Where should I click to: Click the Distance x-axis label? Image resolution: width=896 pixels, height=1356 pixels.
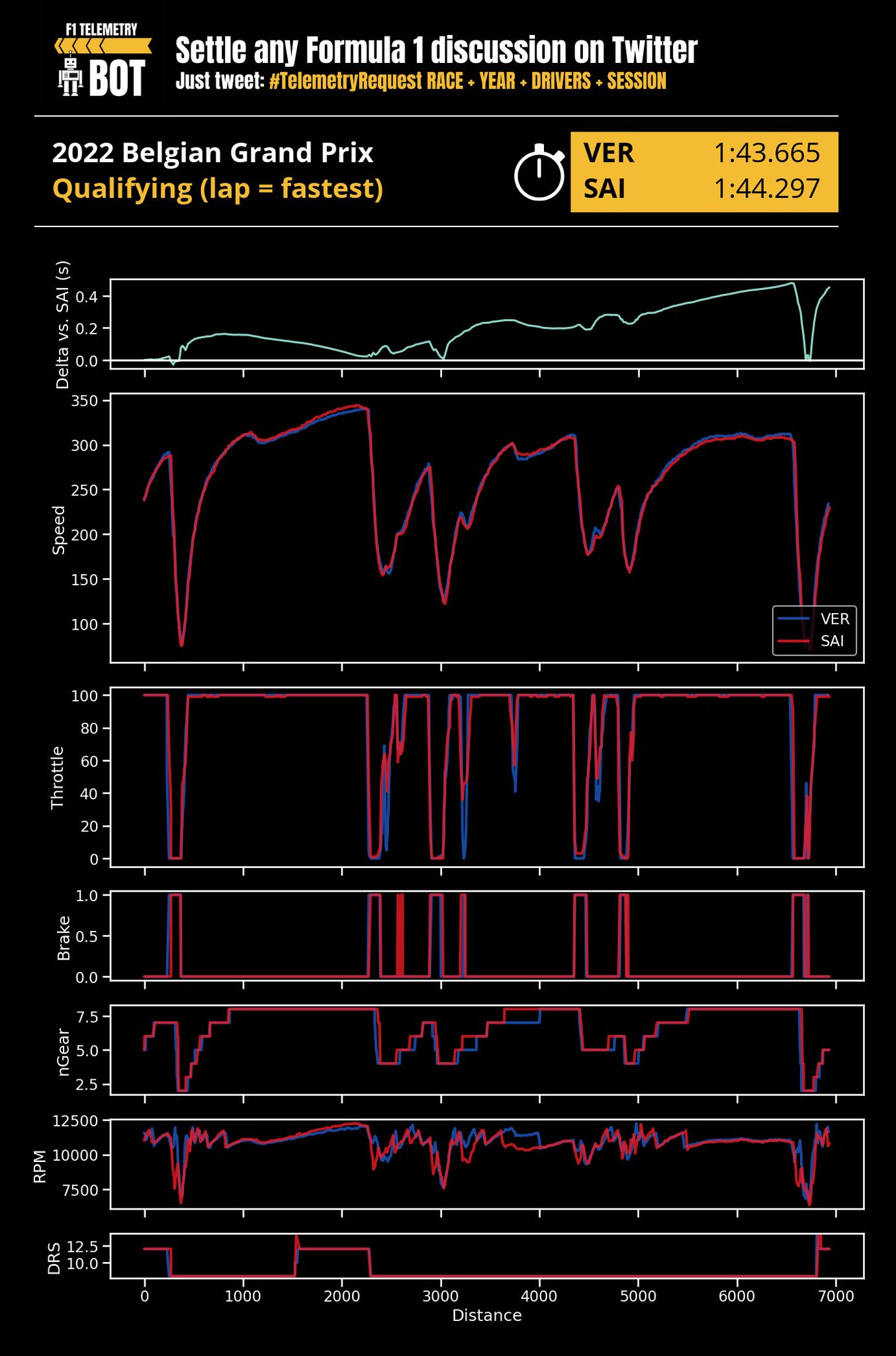486,1315
